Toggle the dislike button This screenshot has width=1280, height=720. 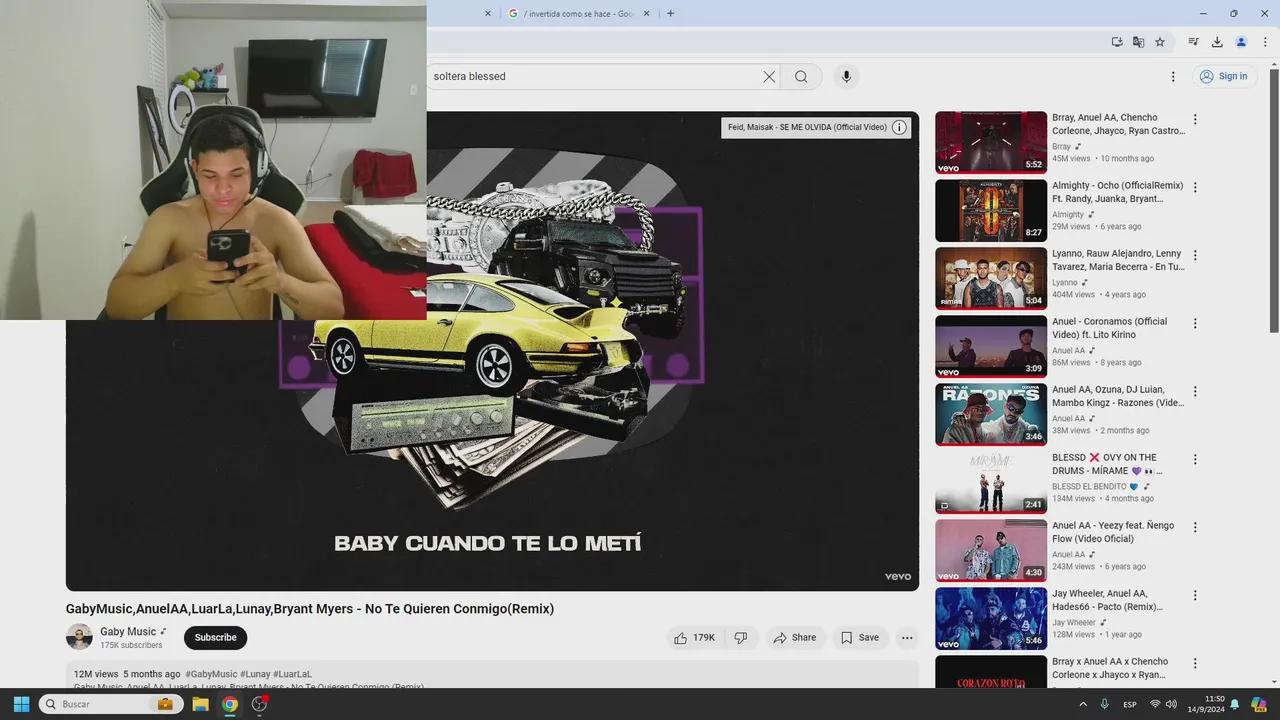click(741, 637)
